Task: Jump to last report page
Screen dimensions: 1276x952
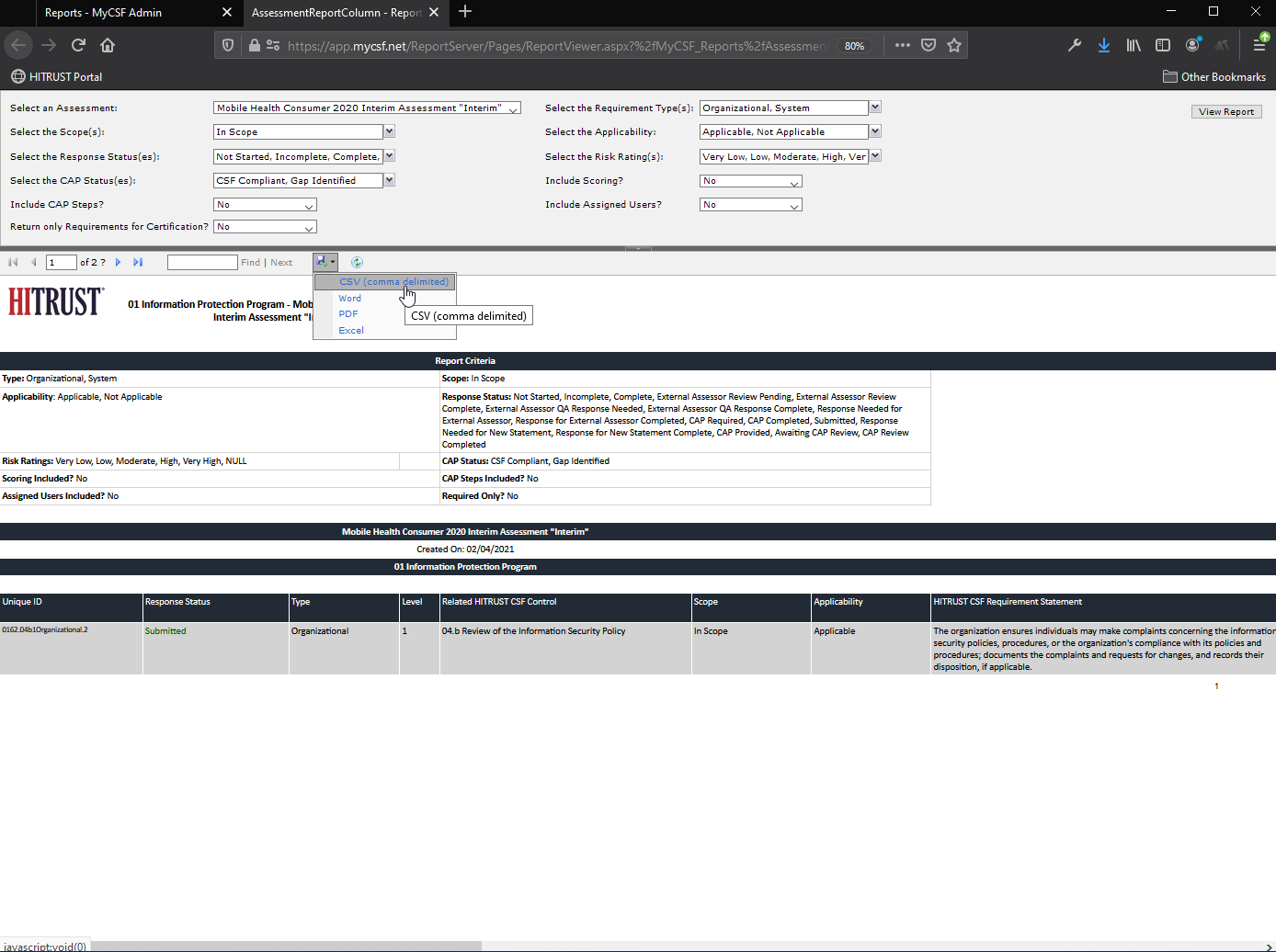Action: 138,263
